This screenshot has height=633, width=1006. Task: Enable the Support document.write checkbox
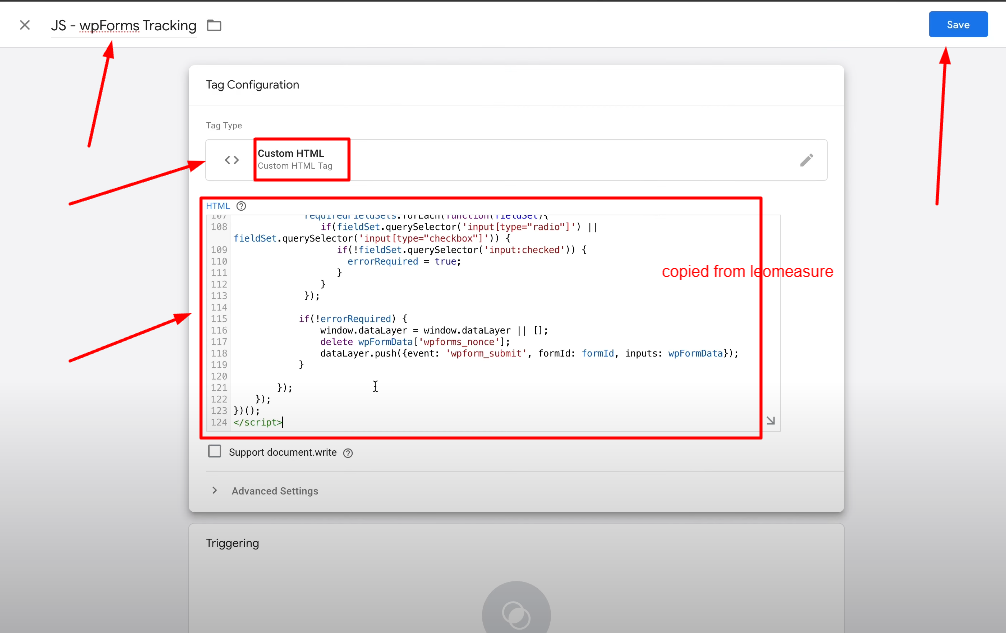(215, 452)
